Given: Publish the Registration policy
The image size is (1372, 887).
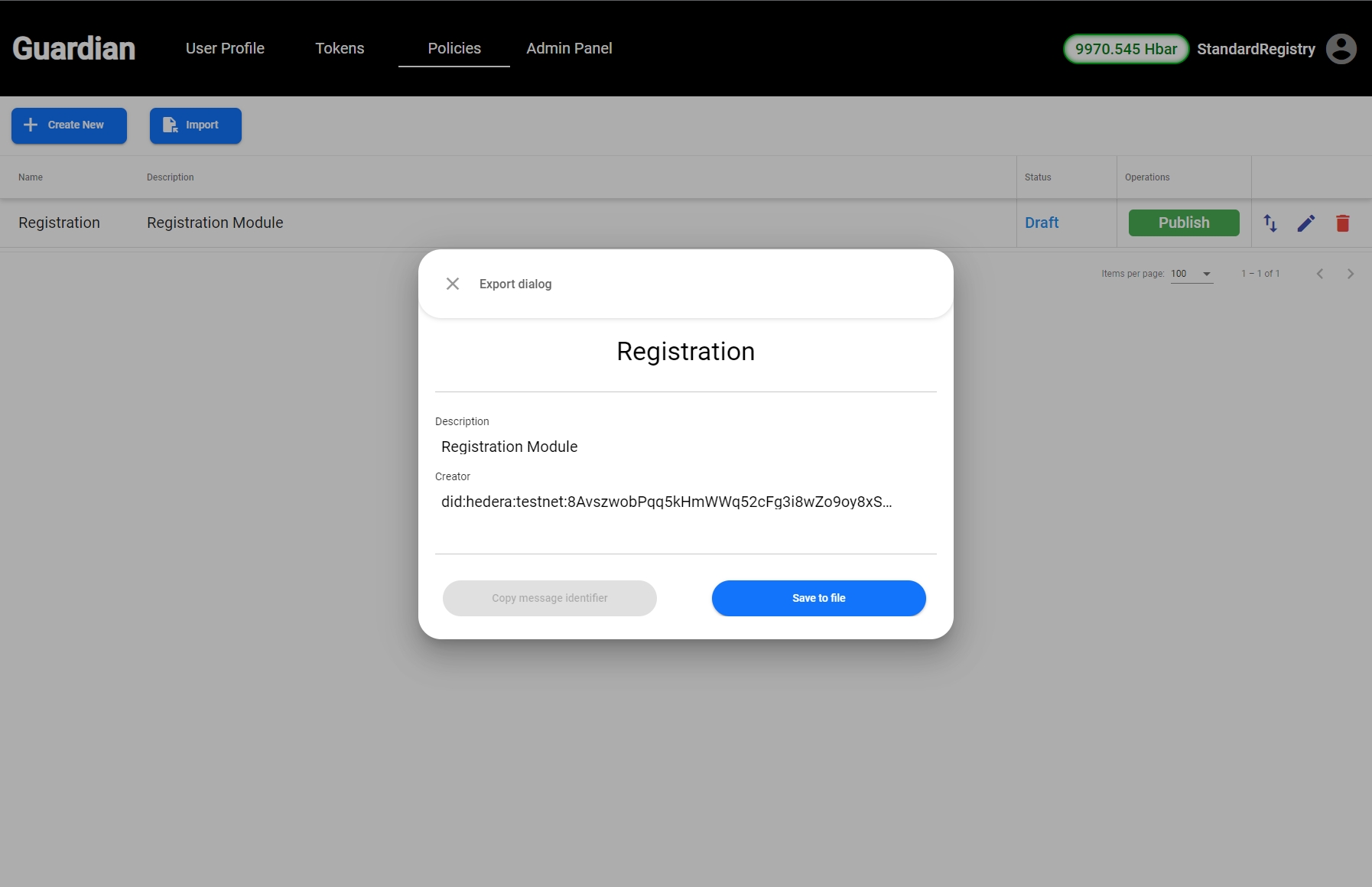Looking at the screenshot, I should point(1183,223).
